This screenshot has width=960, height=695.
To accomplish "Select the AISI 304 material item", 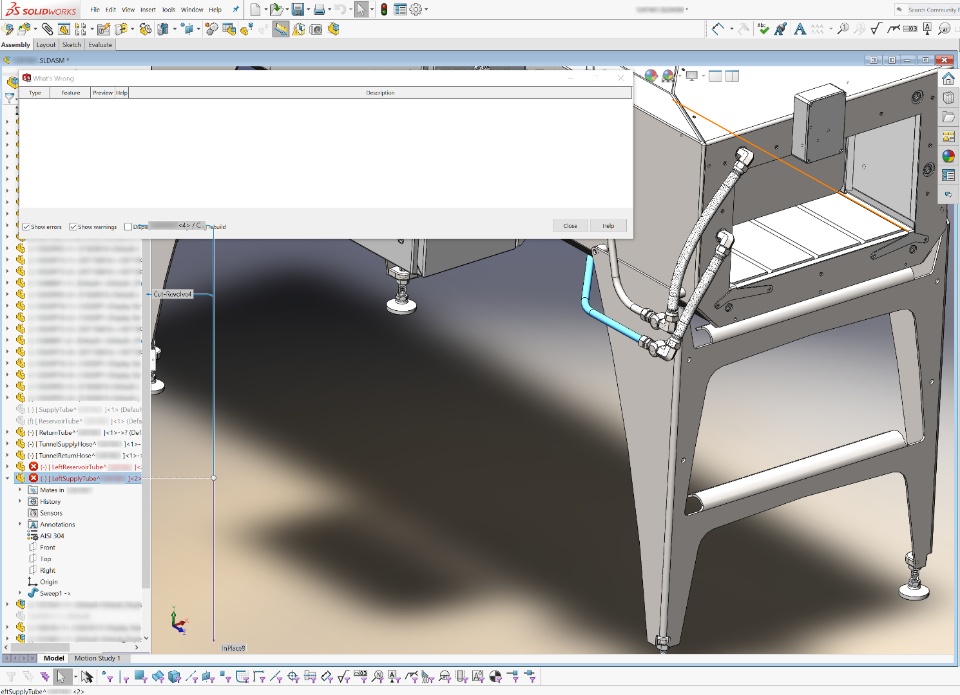I will coord(47,536).
